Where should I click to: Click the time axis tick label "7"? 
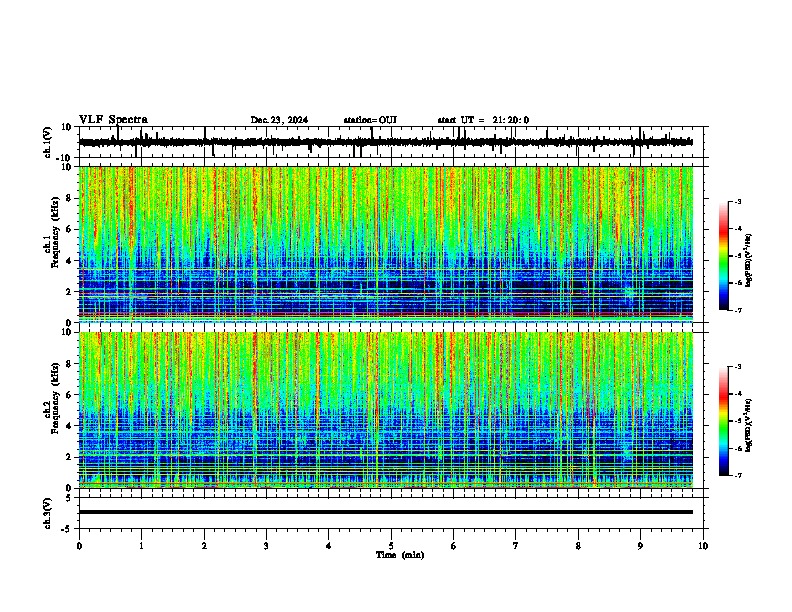[x=516, y=546]
